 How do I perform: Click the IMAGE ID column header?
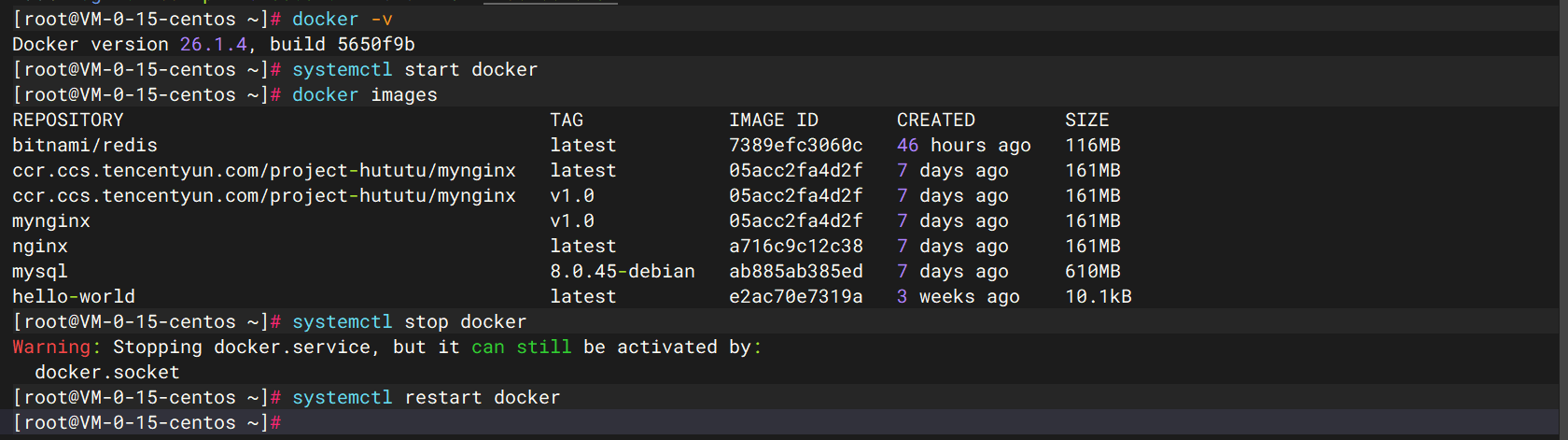774,120
